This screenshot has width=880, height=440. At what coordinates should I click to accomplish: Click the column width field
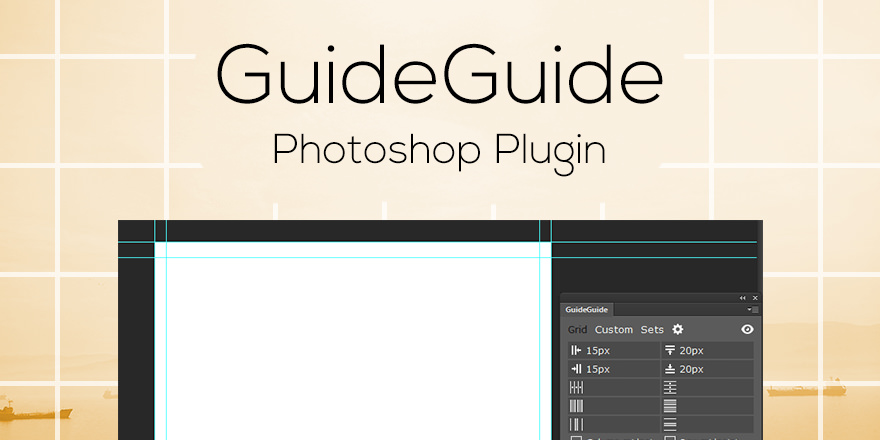(614, 406)
